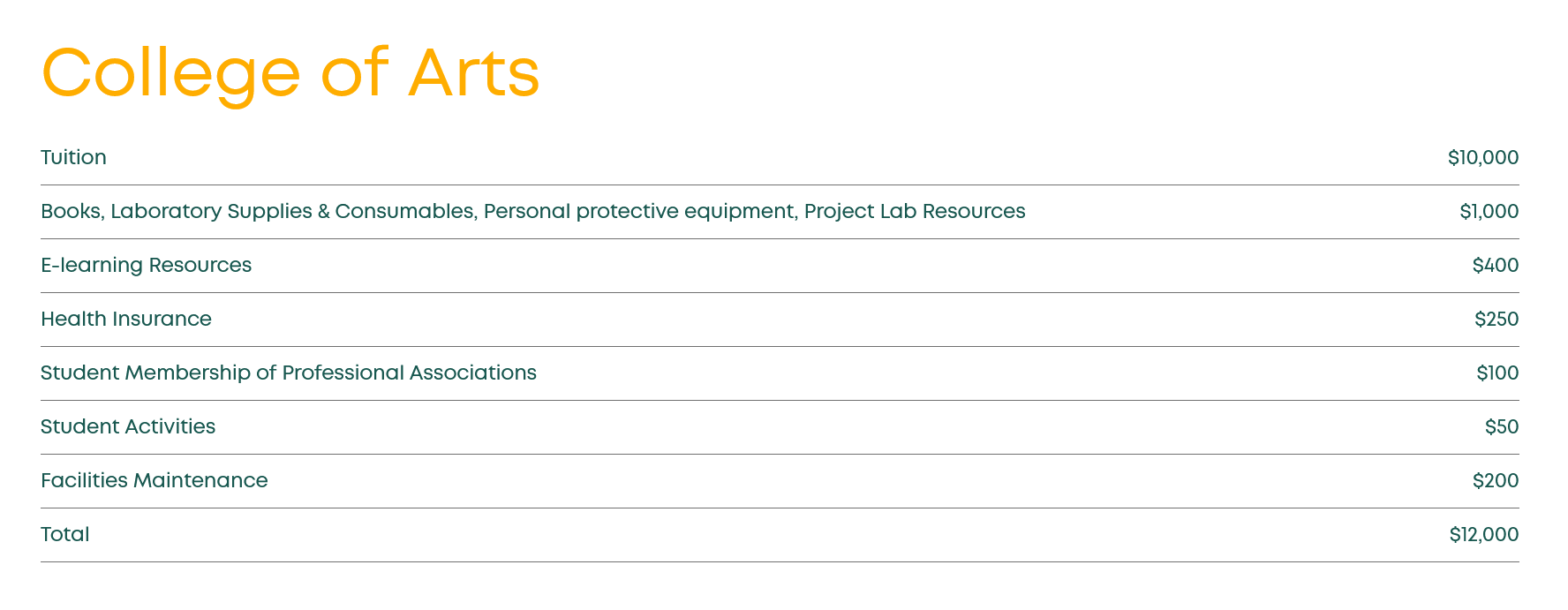Select the $50 student activities amount
1568x610 pixels.
point(1501,427)
